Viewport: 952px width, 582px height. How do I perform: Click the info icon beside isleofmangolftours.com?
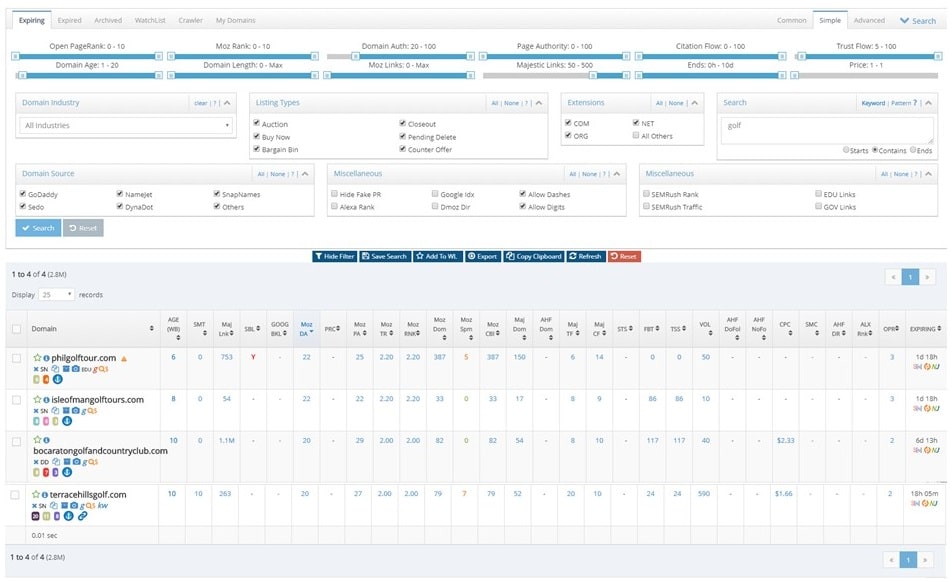pos(46,400)
